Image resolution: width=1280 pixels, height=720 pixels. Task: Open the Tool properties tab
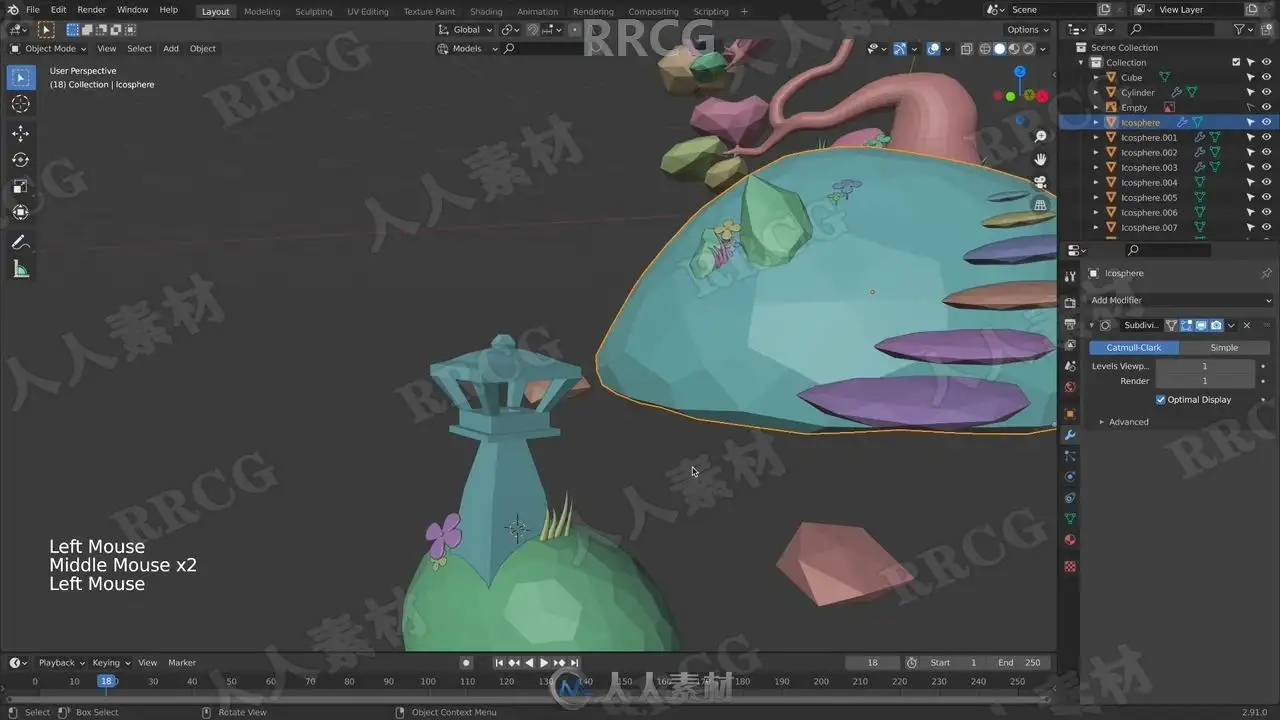tap(1070, 276)
